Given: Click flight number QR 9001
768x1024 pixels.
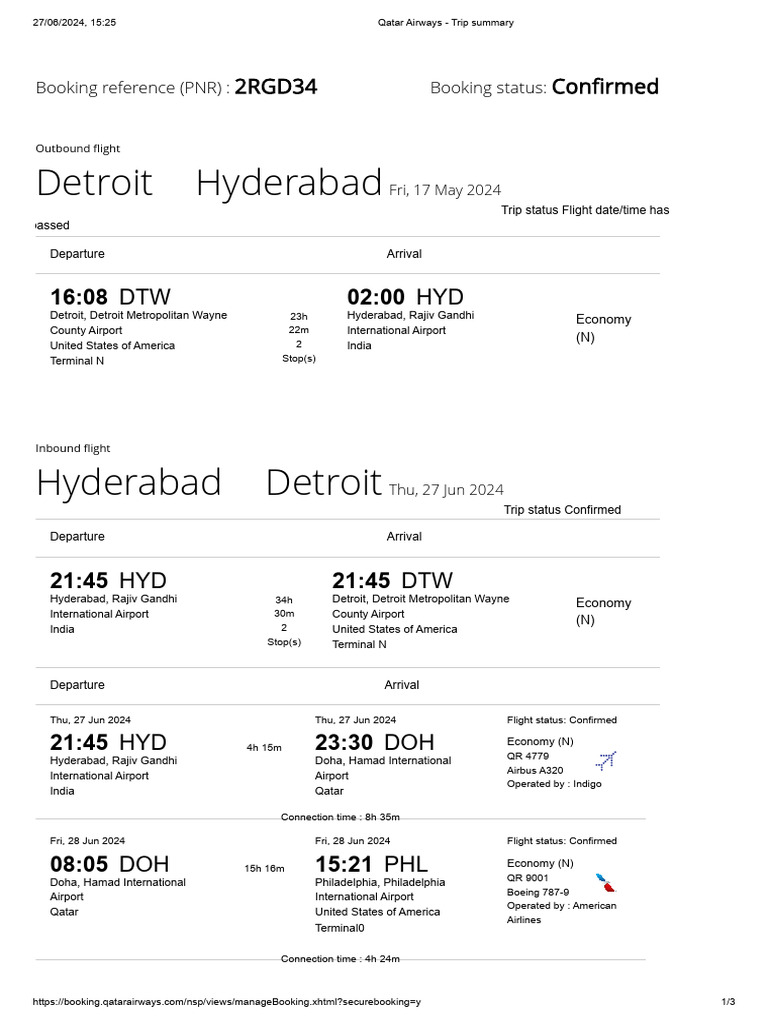Looking at the screenshot, I should coord(528,878).
